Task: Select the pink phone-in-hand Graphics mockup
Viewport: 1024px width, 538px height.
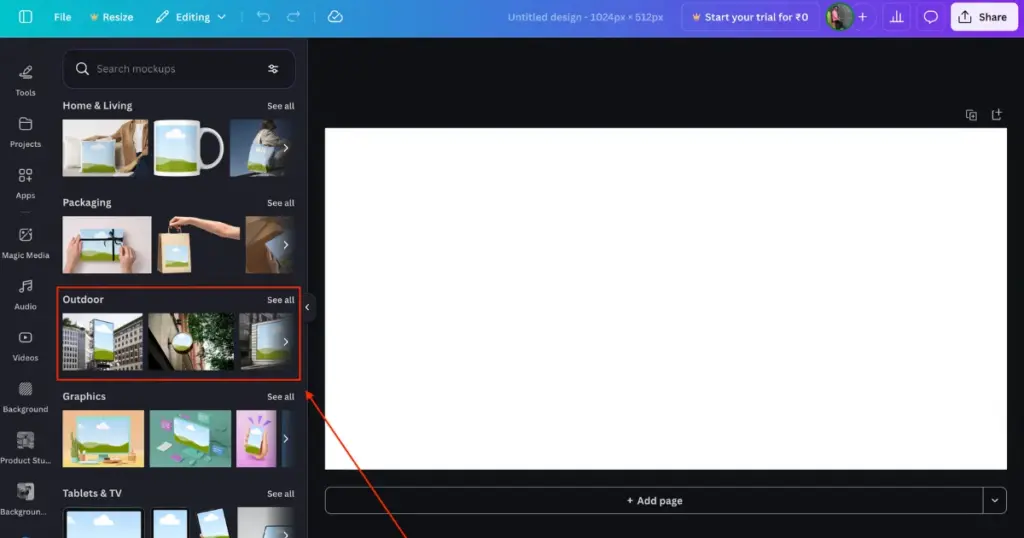Action: coord(256,439)
